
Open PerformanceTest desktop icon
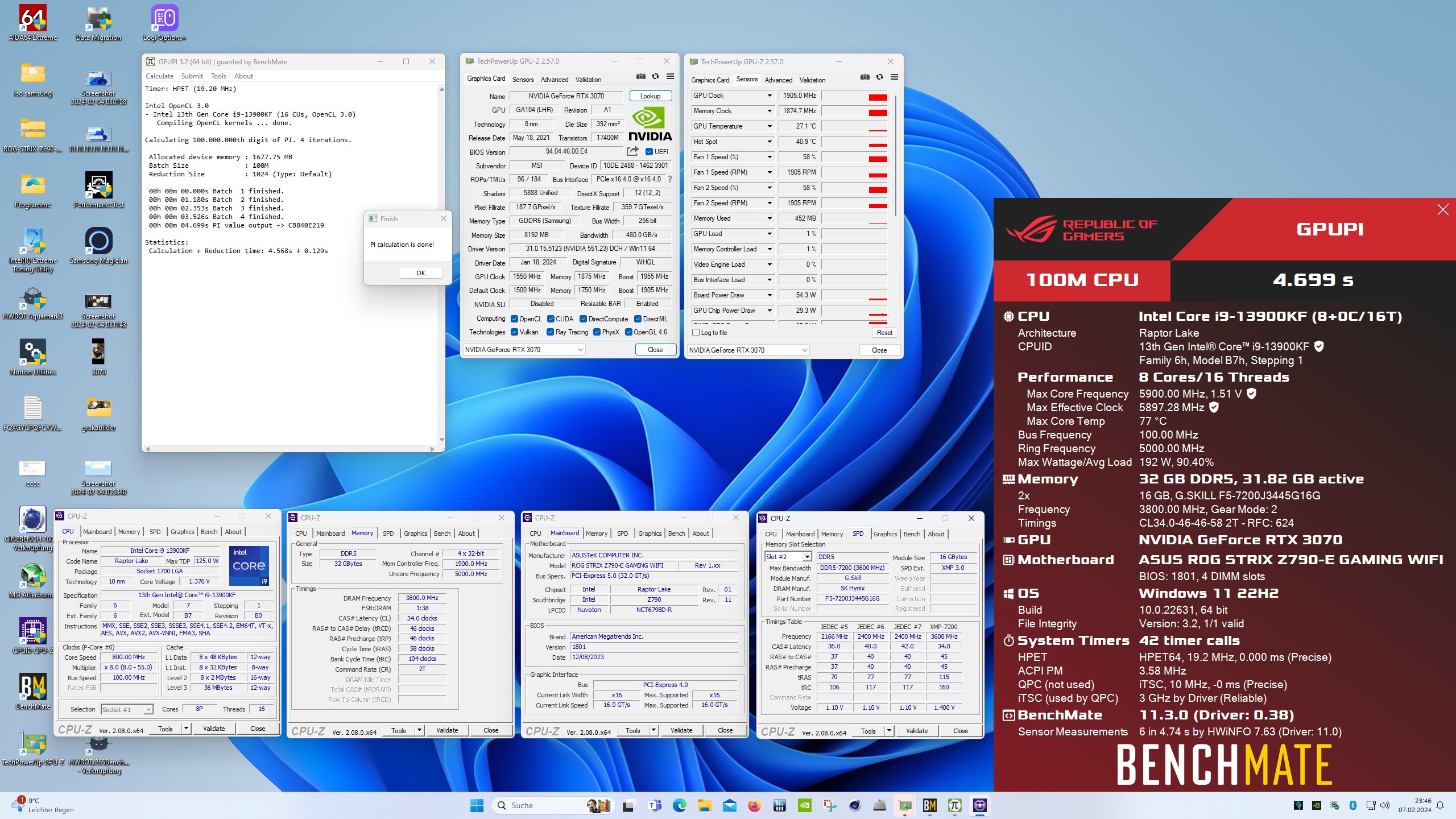(x=98, y=190)
